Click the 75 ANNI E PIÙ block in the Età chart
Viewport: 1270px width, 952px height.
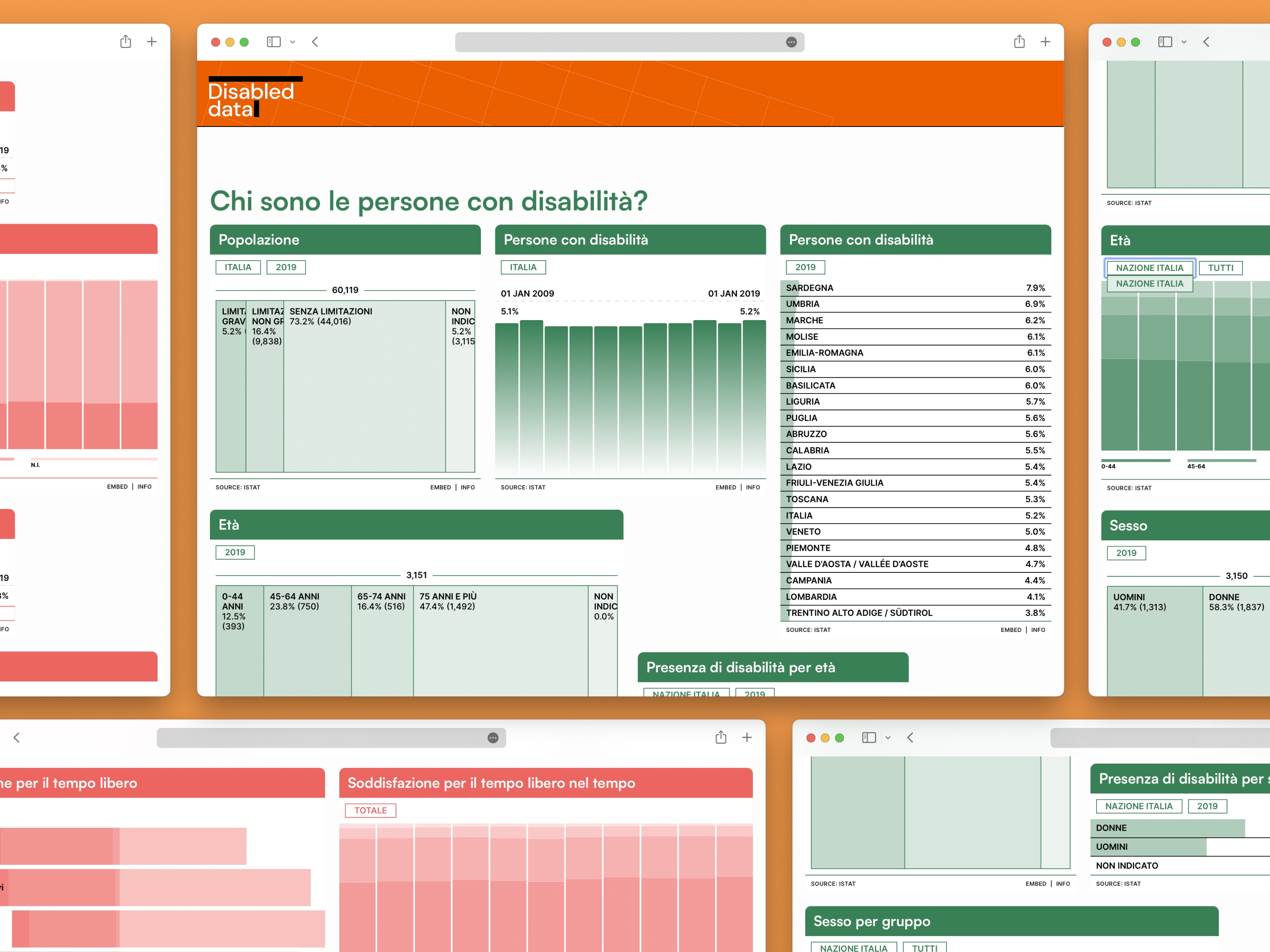(500, 641)
